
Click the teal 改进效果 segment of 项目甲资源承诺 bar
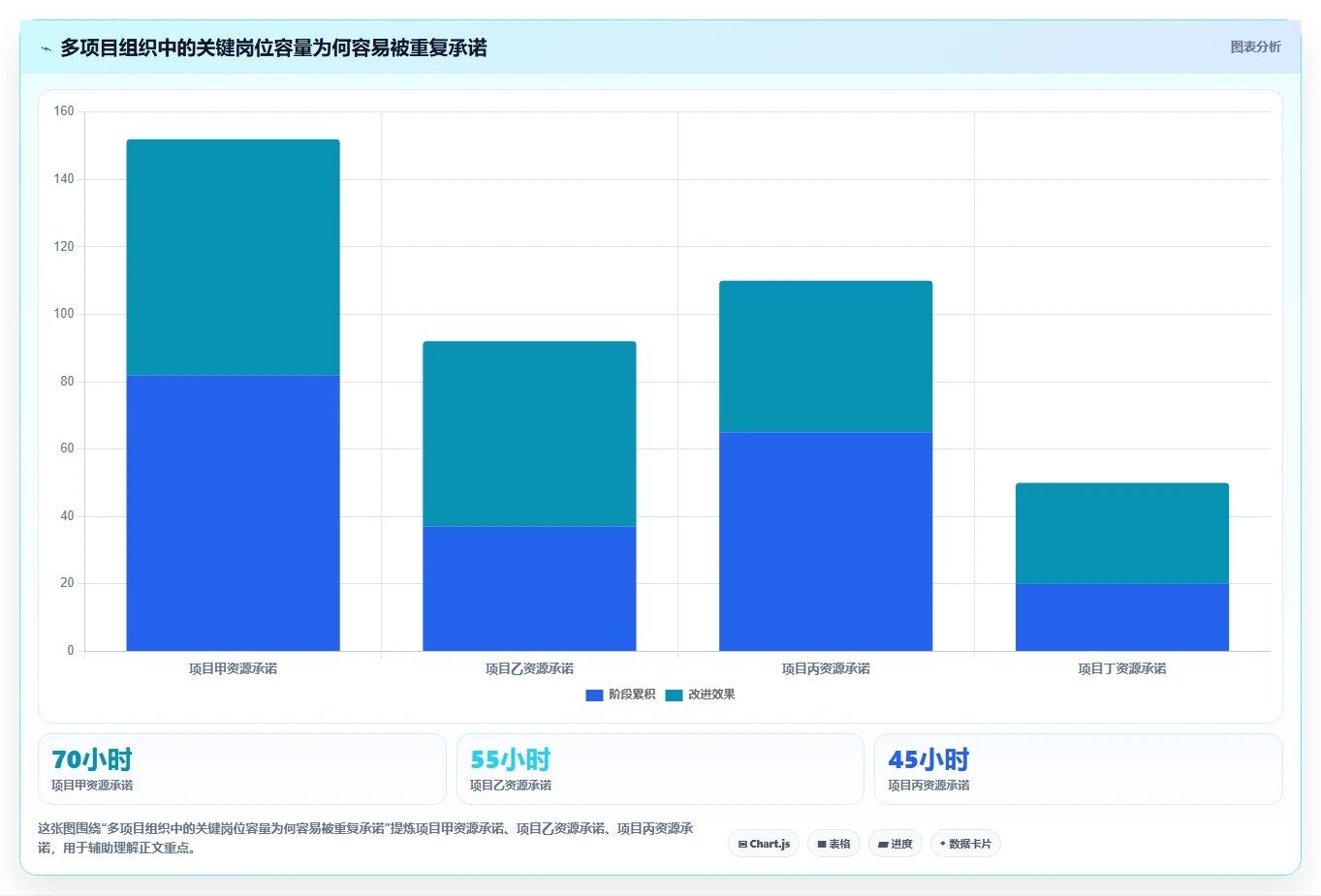(x=233, y=257)
